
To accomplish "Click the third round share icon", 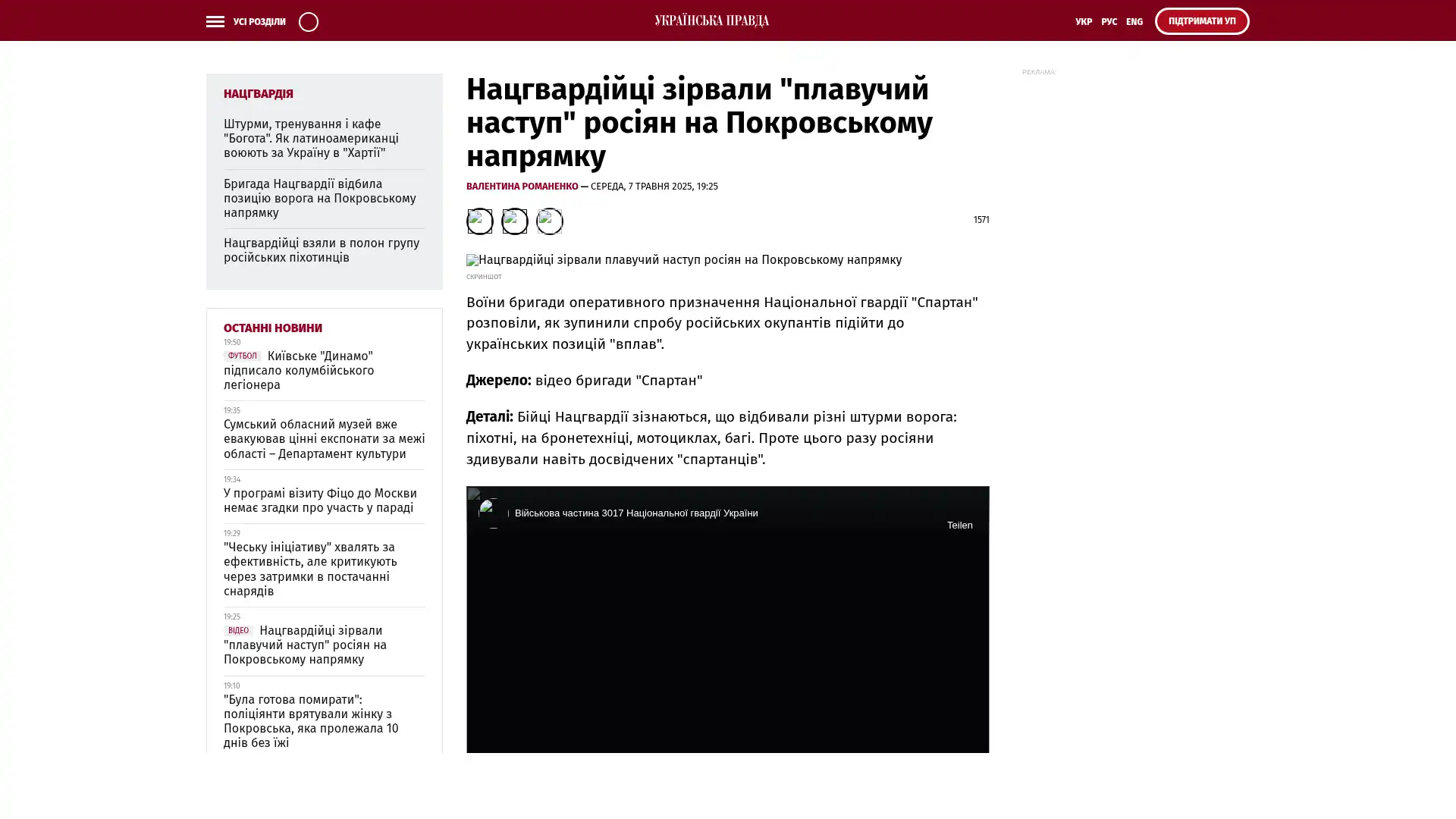I will pos(549,221).
